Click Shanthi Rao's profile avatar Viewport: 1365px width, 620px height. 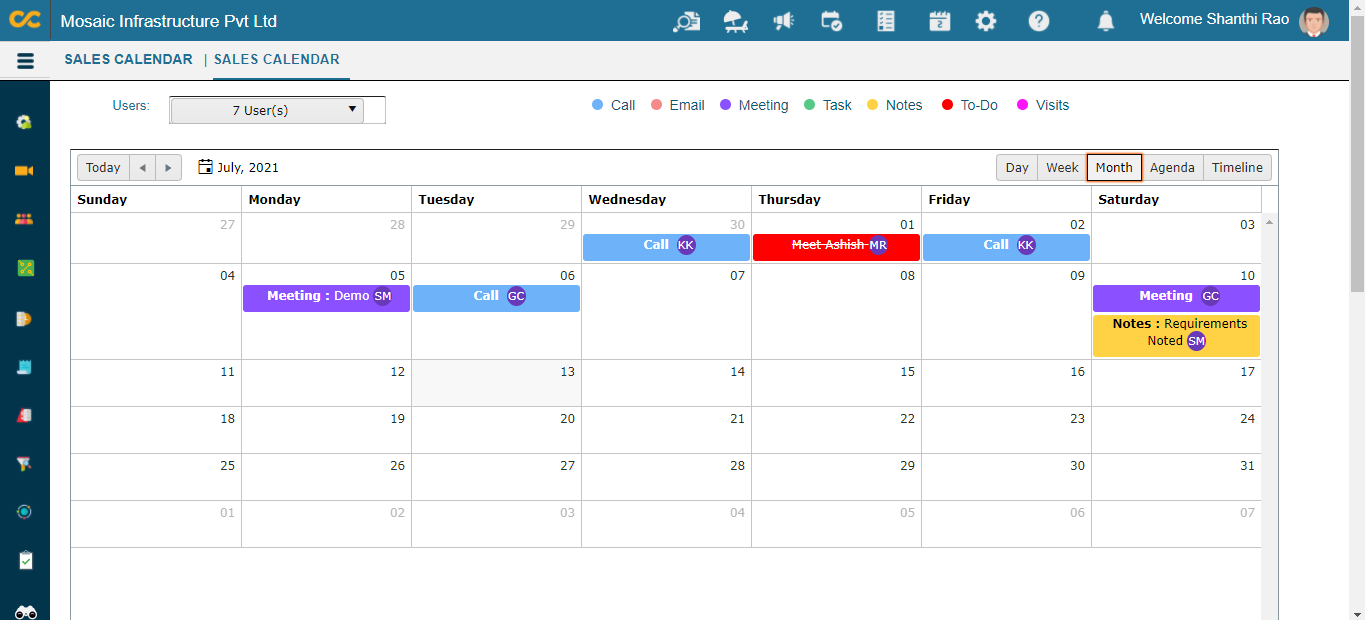click(x=1314, y=21)
